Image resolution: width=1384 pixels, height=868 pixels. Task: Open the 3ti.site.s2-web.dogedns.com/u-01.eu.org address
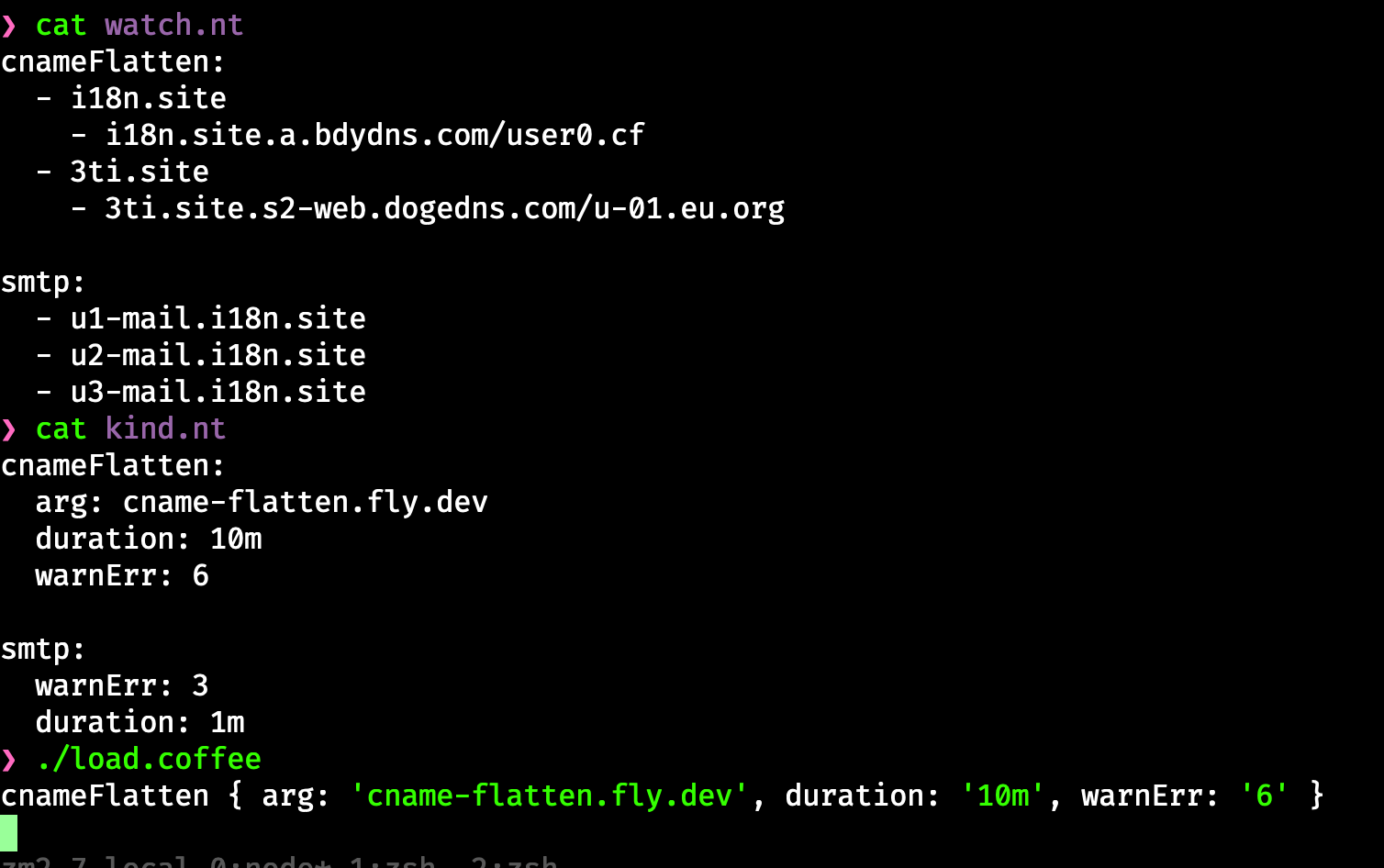444,209
